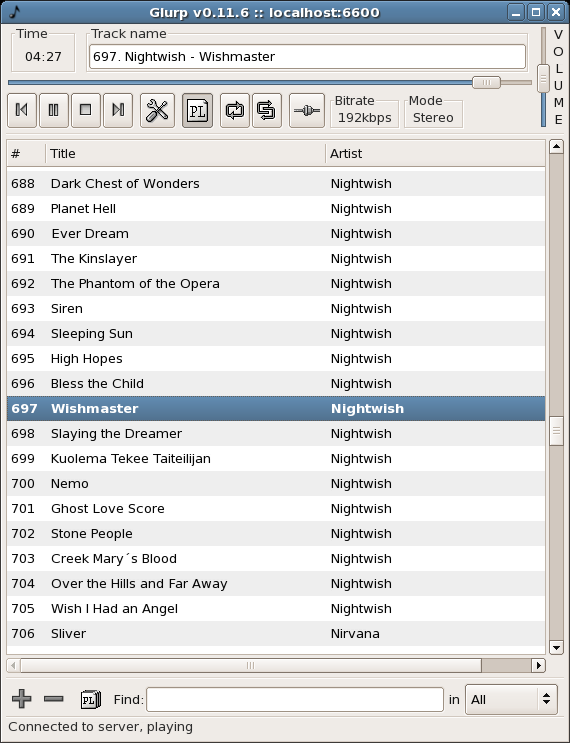Select the song Ghost Love Score

276,508
